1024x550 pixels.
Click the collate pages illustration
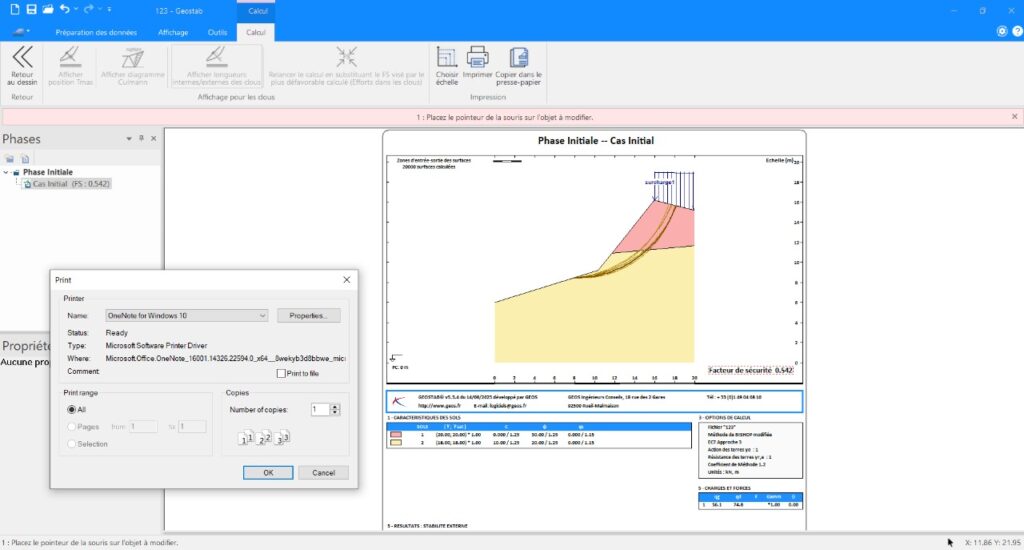pos(264,438)
